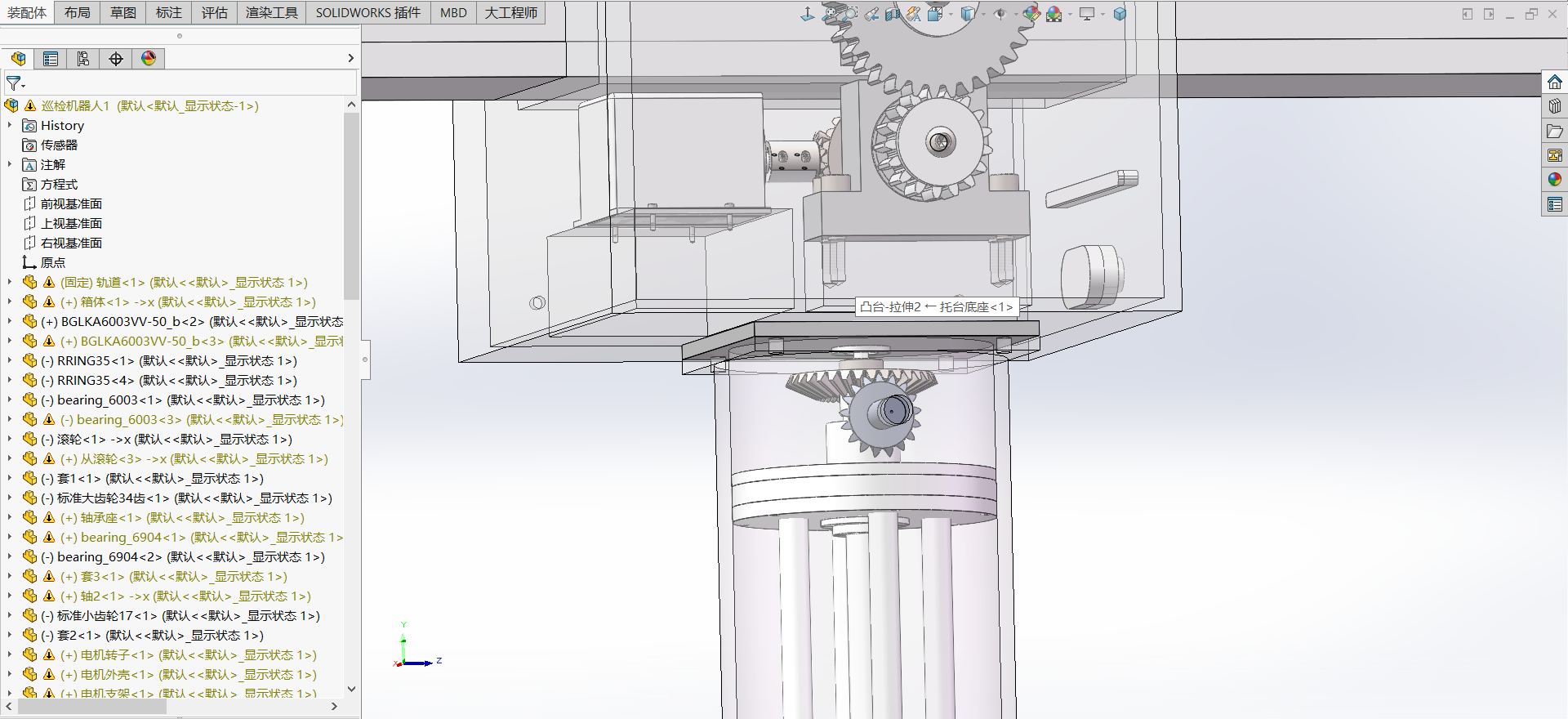Click the 凸台-拉伸2 托台底座<1> tooltip label
The height and width of the screenshot is (719, 1568).
coord(936,307)
